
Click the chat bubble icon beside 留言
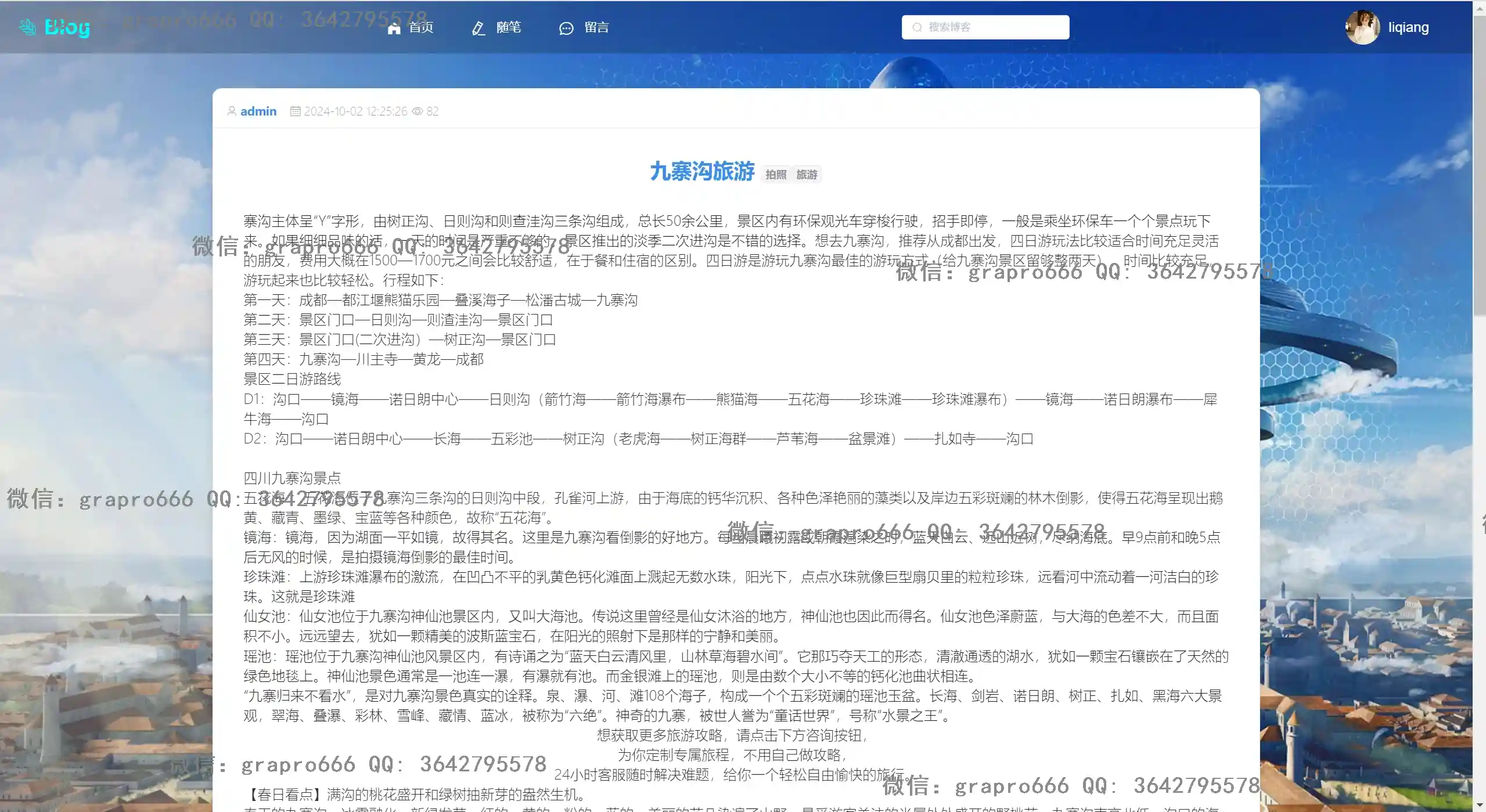pos(566,28)
